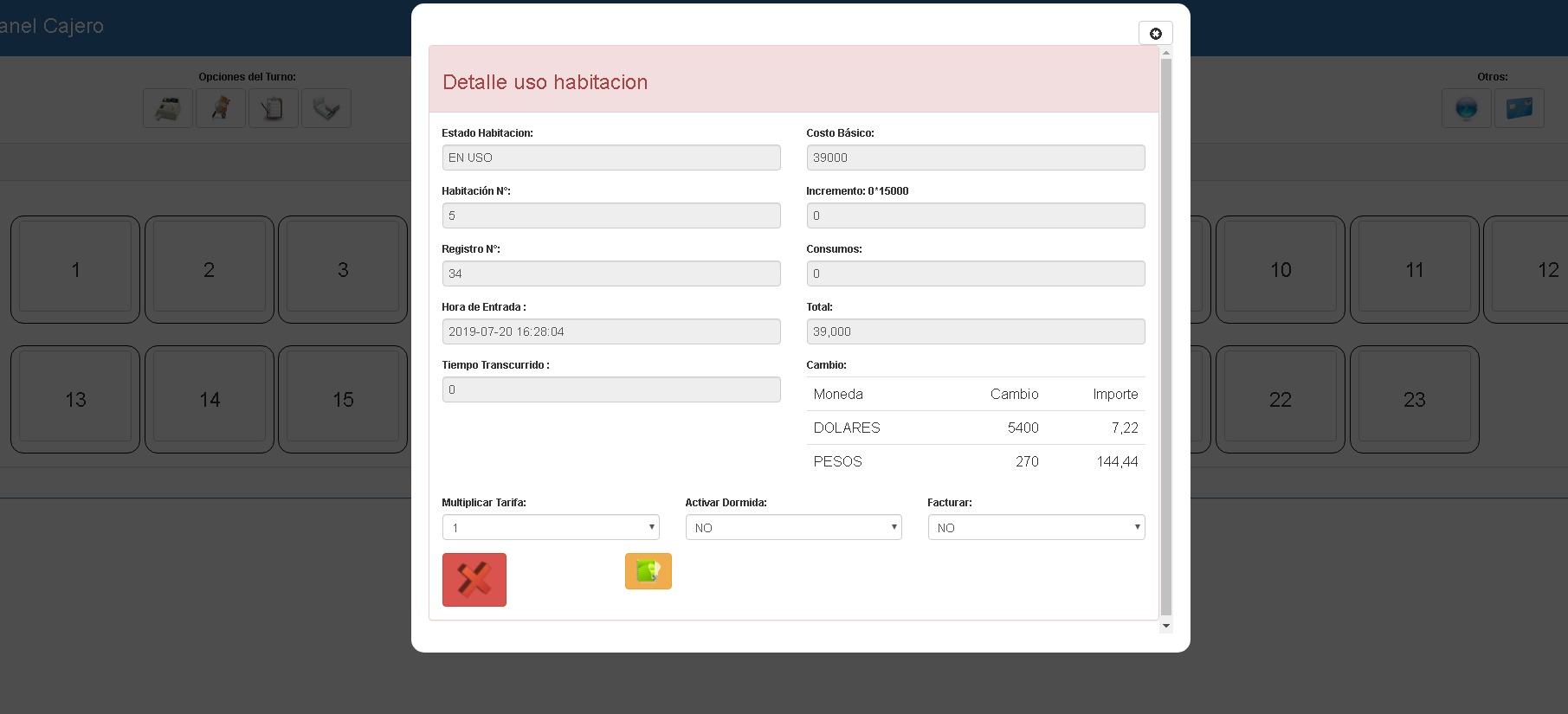Select room 2 in the background panel
Viewport: 1568px width, 714px height.
[x=210, y=269]
